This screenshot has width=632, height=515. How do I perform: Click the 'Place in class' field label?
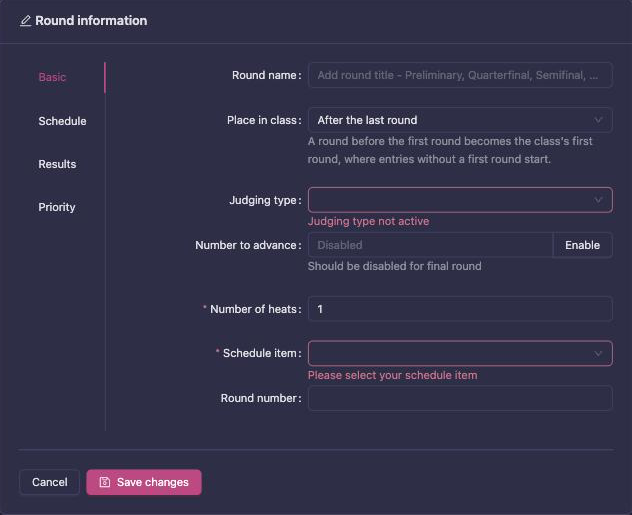pyautogui.click(x=262, y=120)
